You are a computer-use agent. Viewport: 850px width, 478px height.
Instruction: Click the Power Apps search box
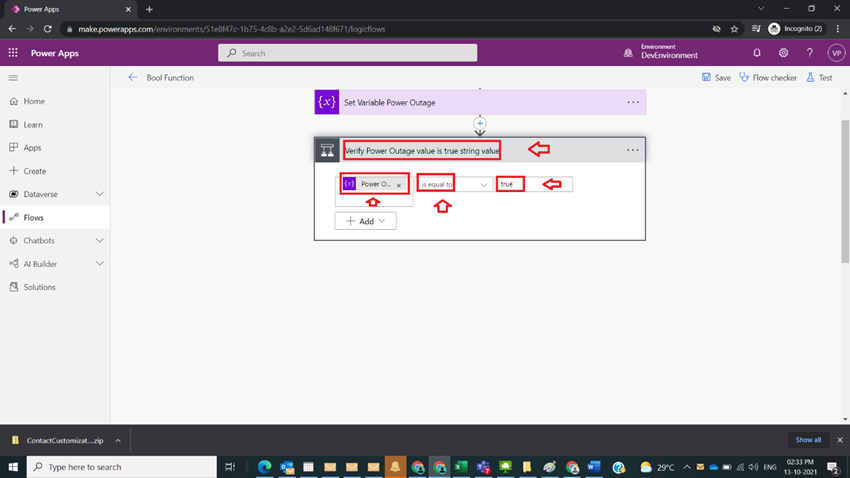pyautogui.click(x=347, y=53)
